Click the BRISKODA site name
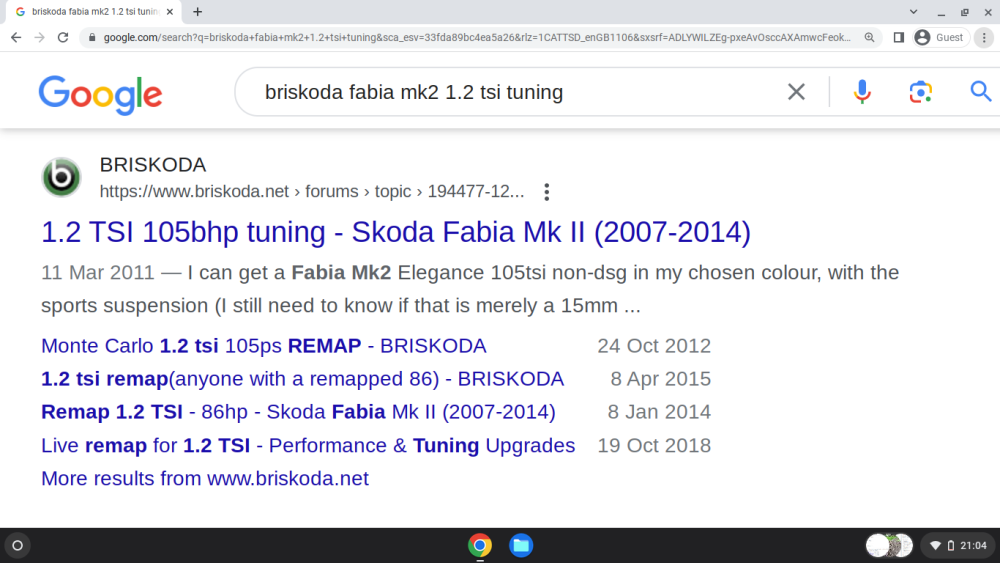The height and width of the screenshot is (563, 1000). [x=153, y=165]
